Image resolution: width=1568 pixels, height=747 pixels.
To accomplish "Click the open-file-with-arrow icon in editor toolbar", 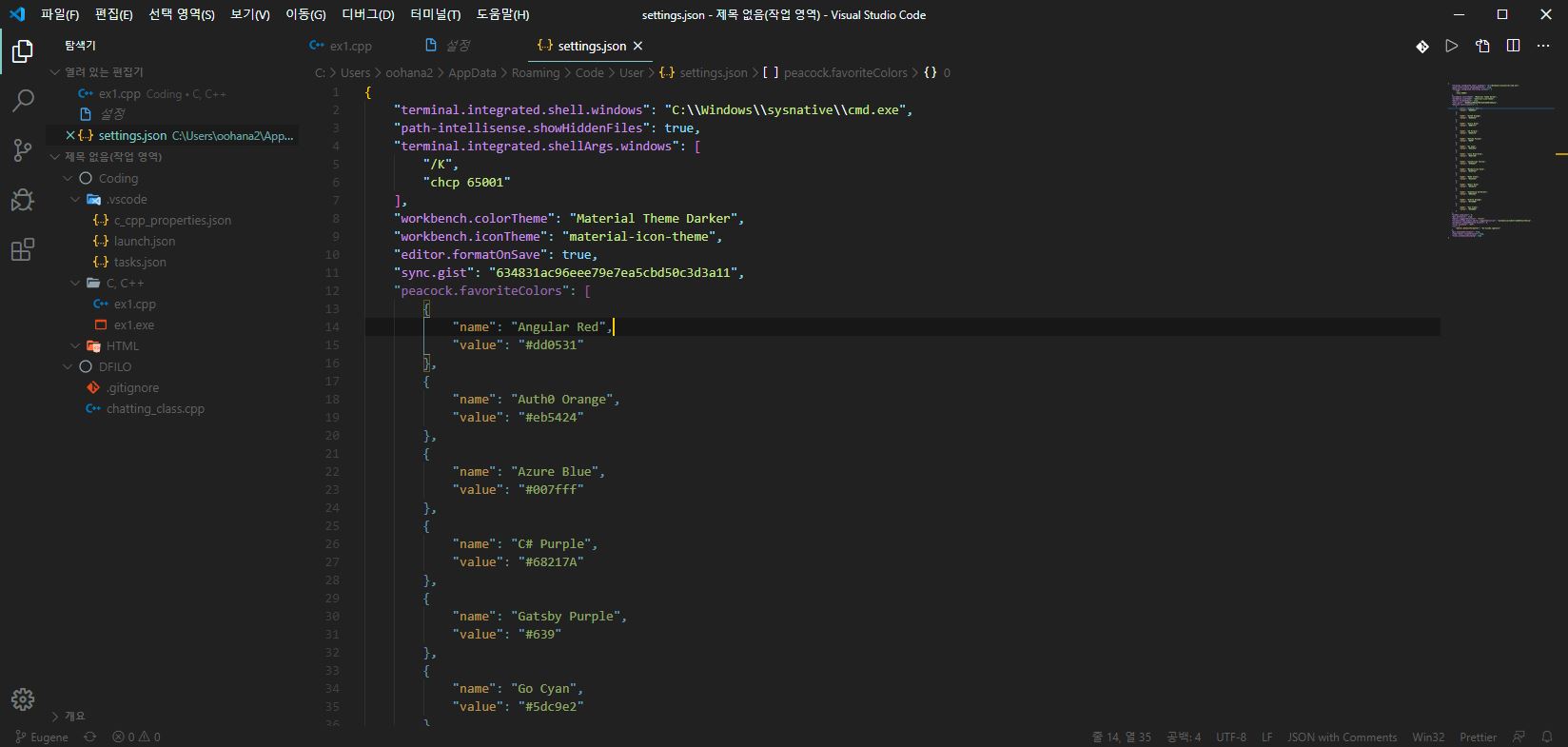I will tap(1482, 46).
